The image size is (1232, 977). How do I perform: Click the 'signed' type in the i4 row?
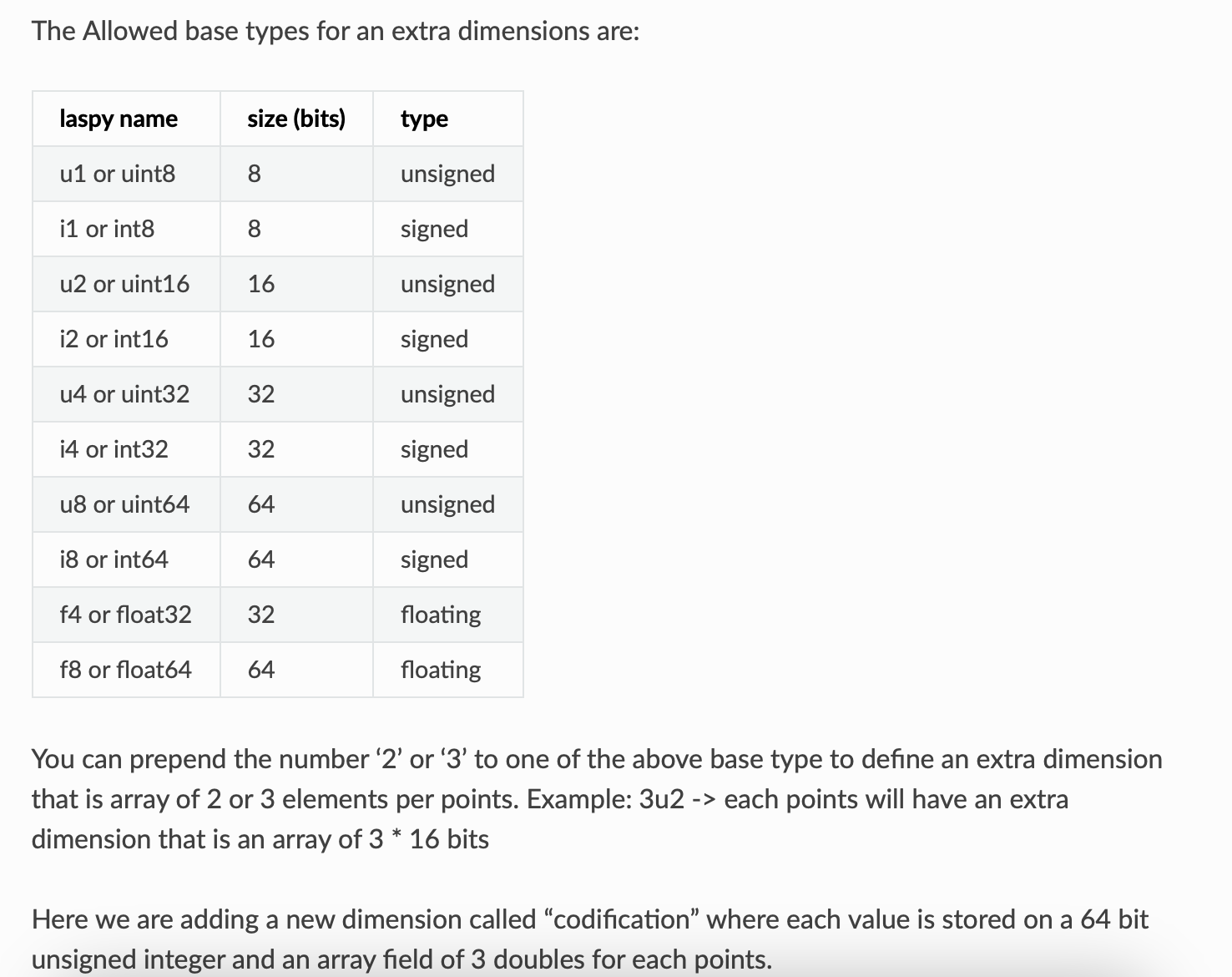click(434, 449)
